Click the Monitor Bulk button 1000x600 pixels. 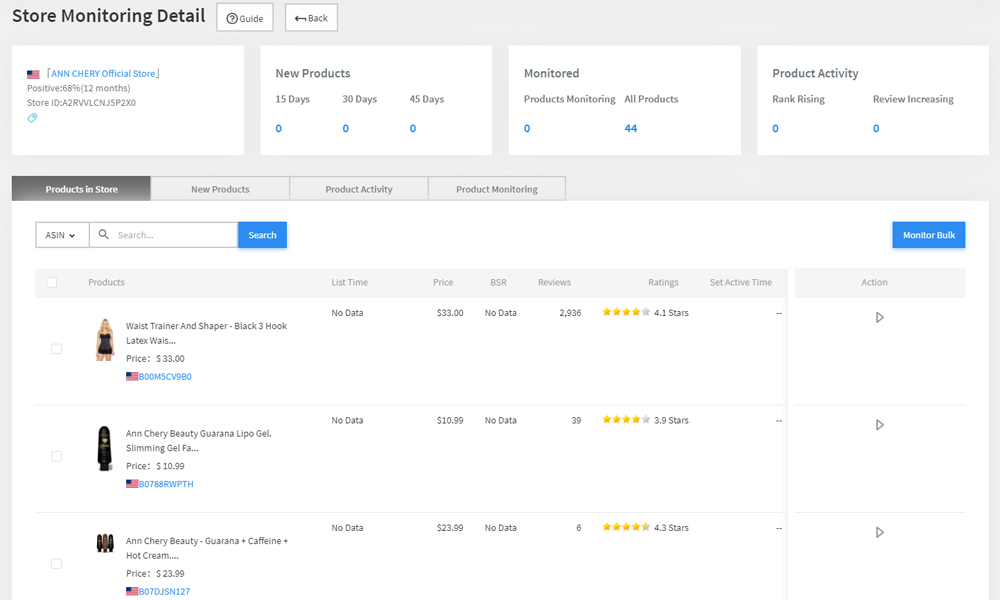click(x=929, y=235)
